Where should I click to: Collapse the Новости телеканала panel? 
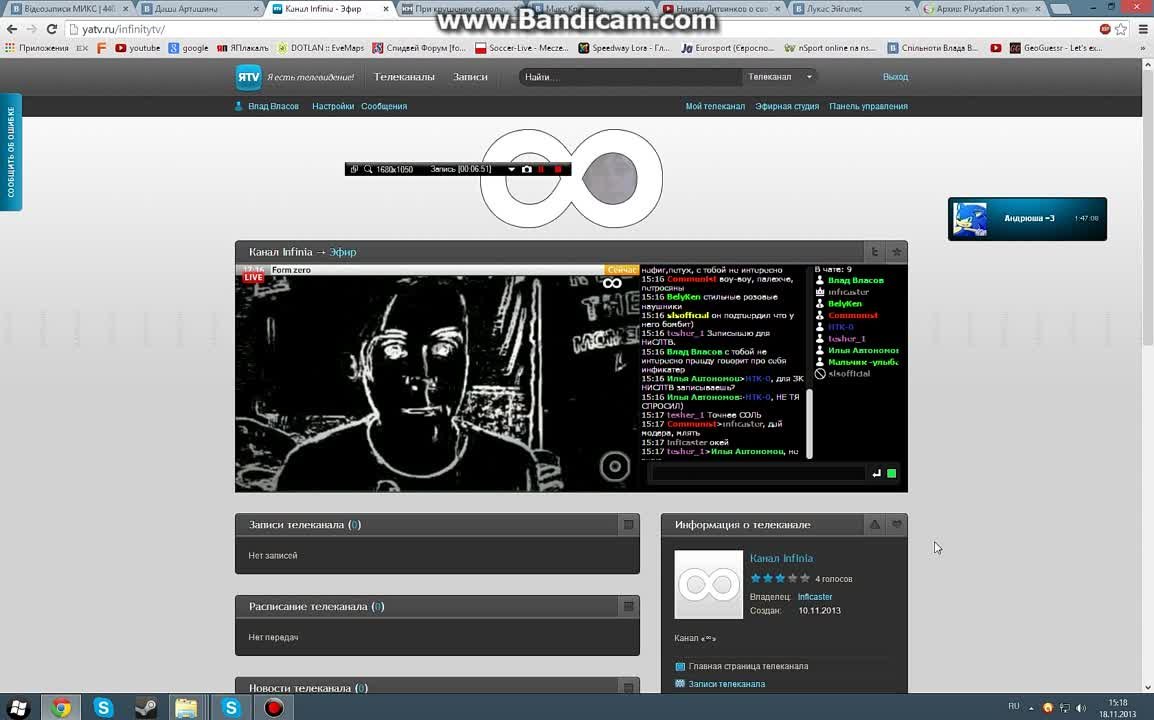[x=628, y=688]
